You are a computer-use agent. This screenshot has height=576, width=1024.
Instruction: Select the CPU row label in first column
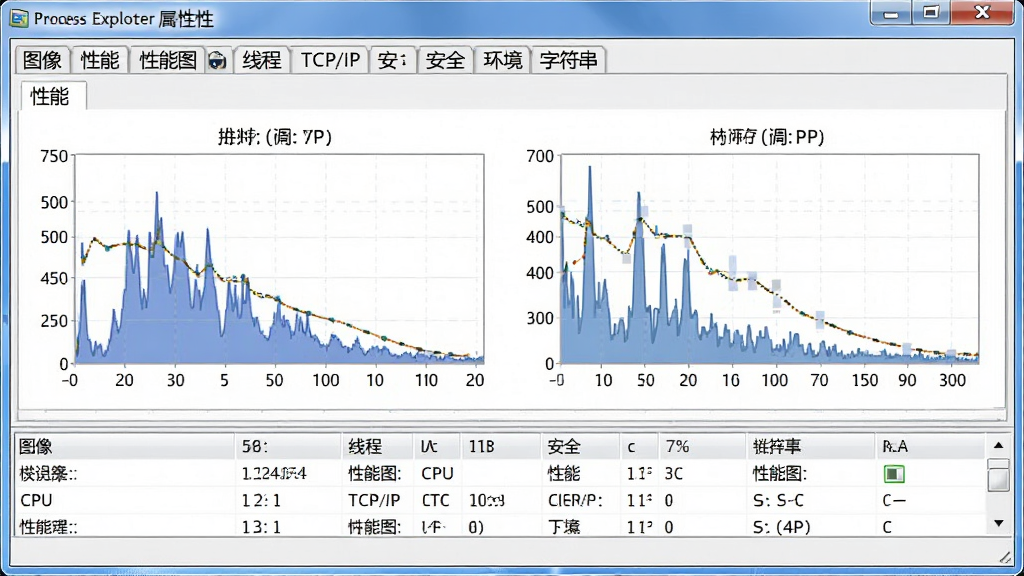(37, 500)
